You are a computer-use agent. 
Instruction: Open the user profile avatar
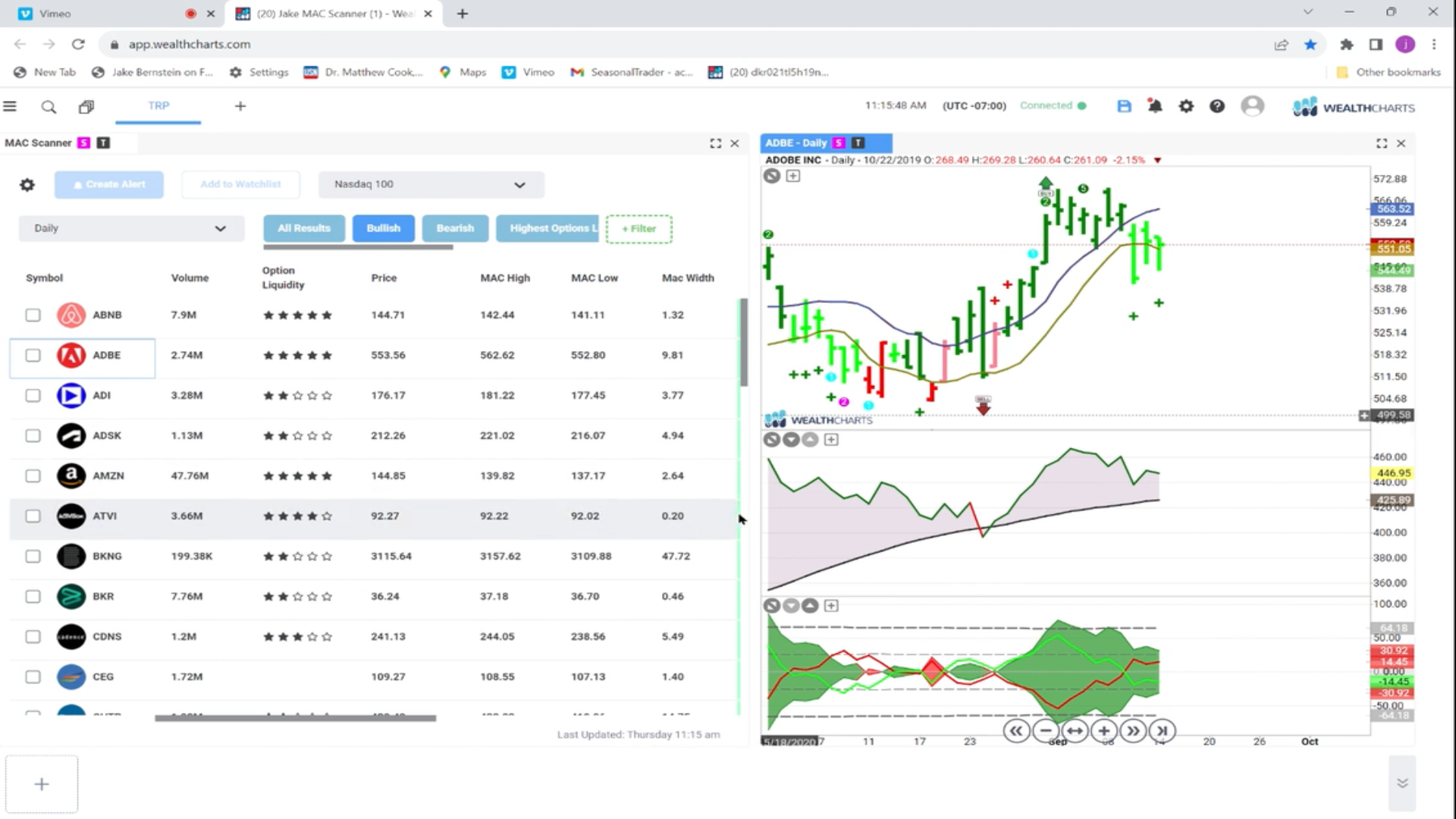point(1252,106)
